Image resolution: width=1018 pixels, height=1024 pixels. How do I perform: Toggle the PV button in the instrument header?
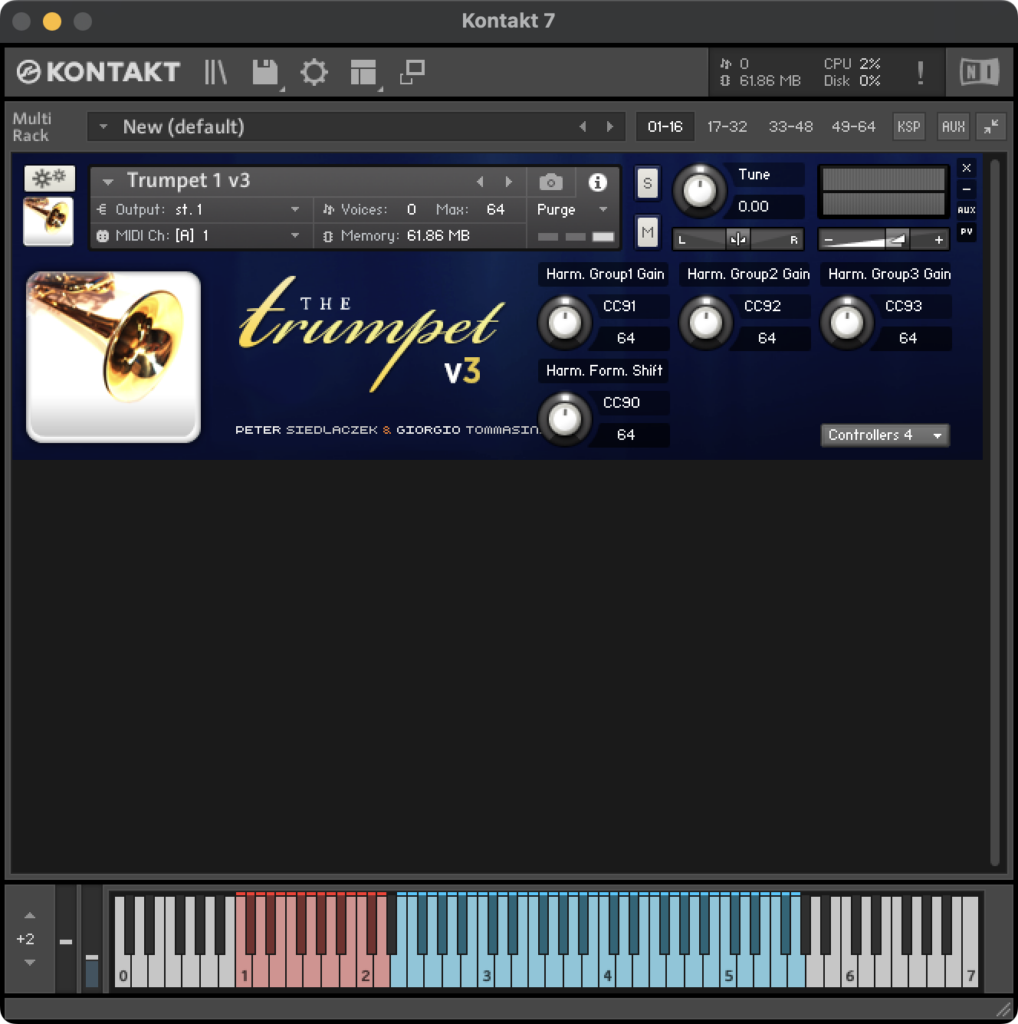coord(966,231)
